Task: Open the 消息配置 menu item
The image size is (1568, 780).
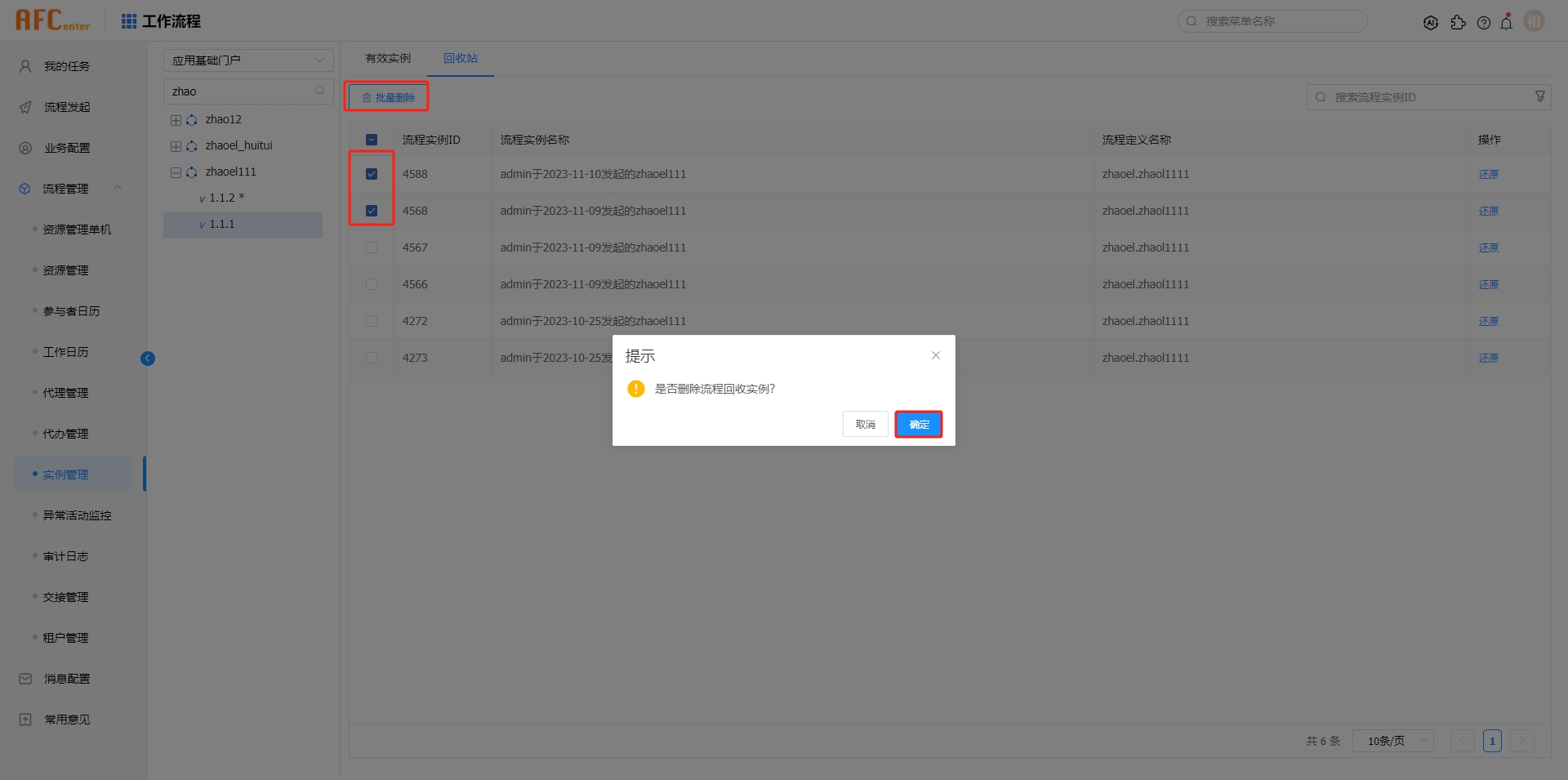Action: click(x=67, y=678)
